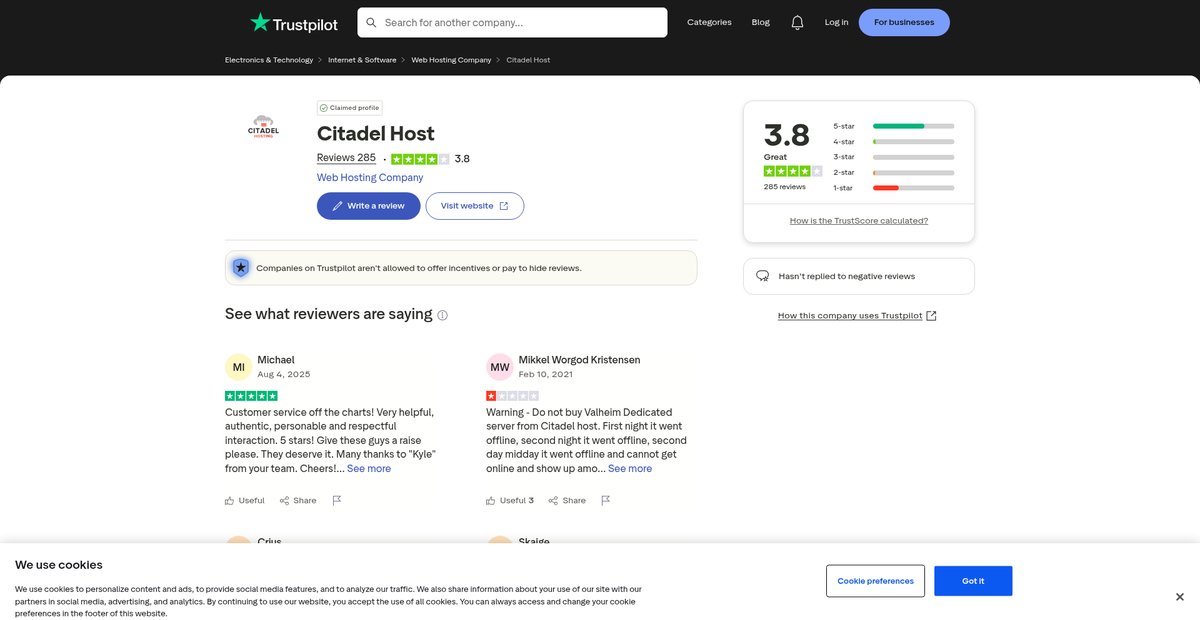Click the info icon beside reviewers heading
Image resolution: width=1200 pixels, height=620 pixels.
pyautogui.click(x=442, y=315)
